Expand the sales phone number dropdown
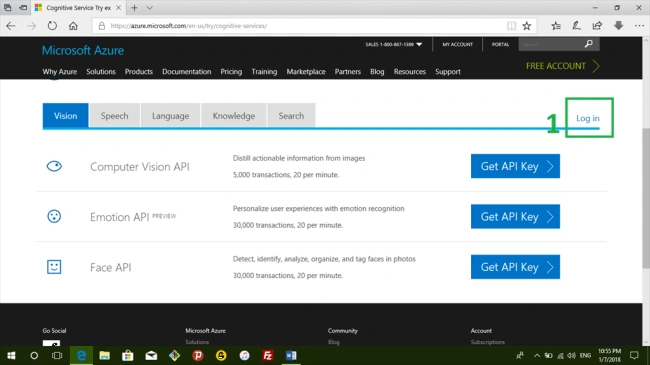Image resolution: width=650 pixels, height=365 pixels. (419, 44)
